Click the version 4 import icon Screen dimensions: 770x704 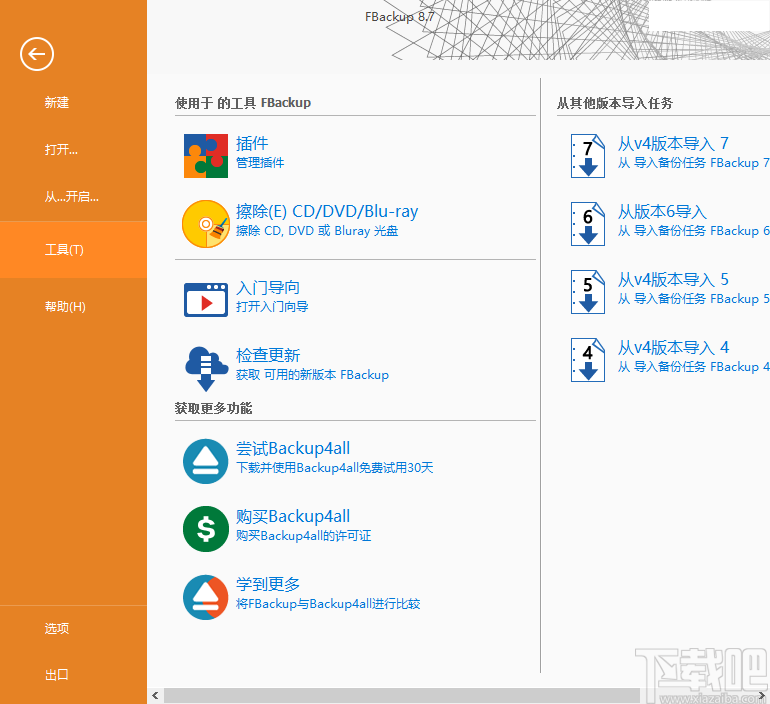point(588,360)
